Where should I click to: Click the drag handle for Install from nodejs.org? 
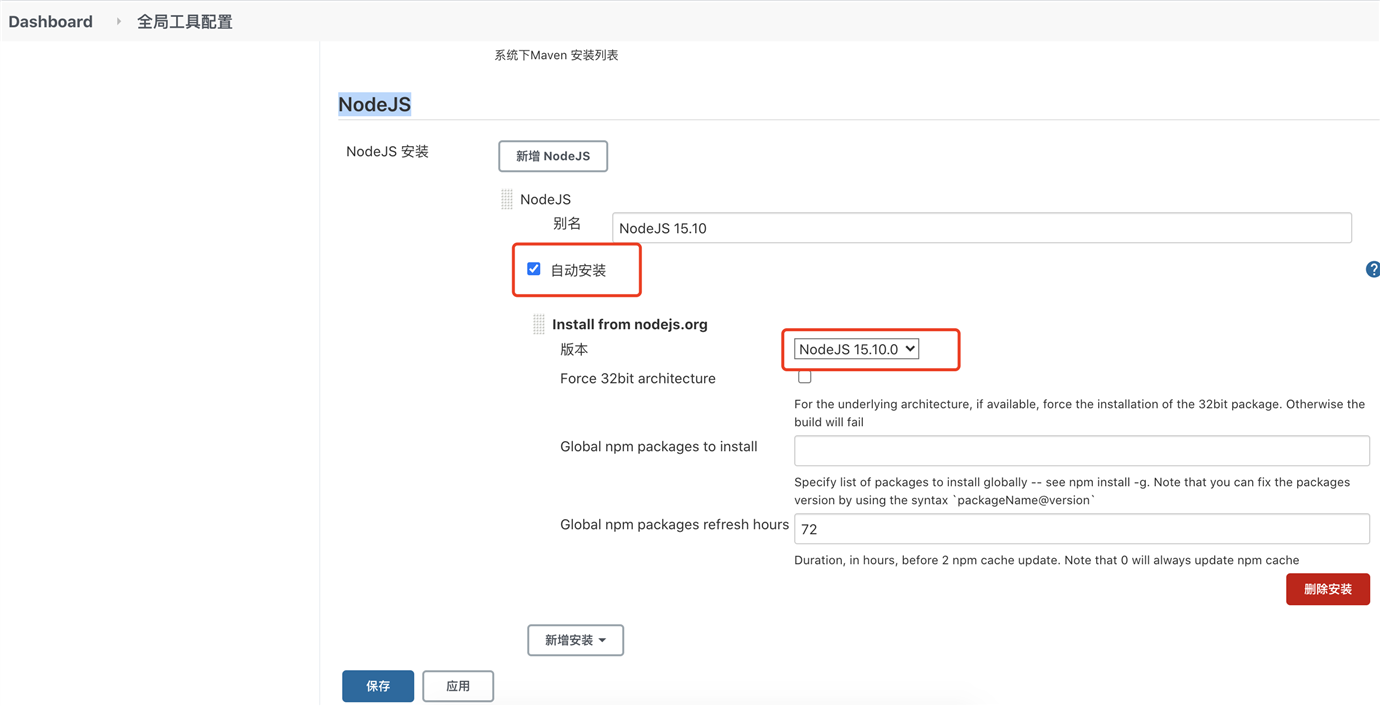click(x=539, y=324)
